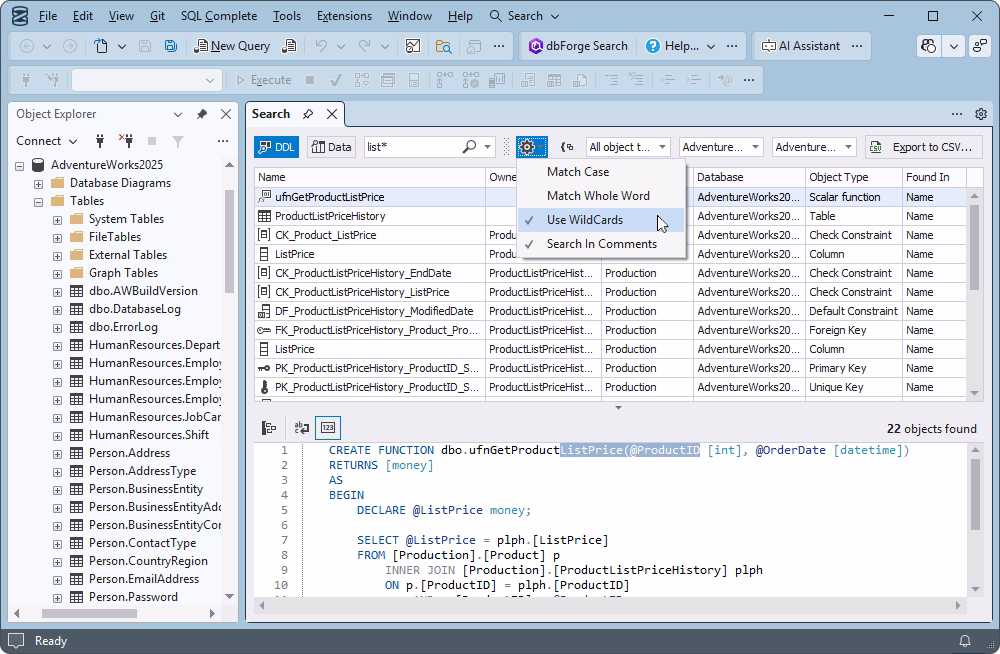Pin the Object Explorer panel

click(x=202, y=114)
